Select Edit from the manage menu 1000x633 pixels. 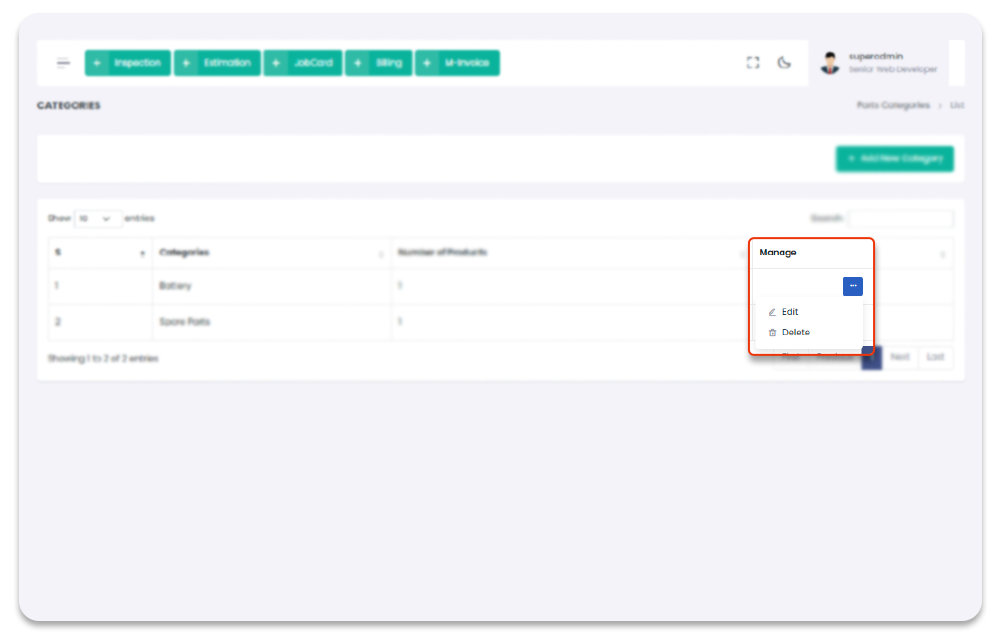click(x=790, y=312)
